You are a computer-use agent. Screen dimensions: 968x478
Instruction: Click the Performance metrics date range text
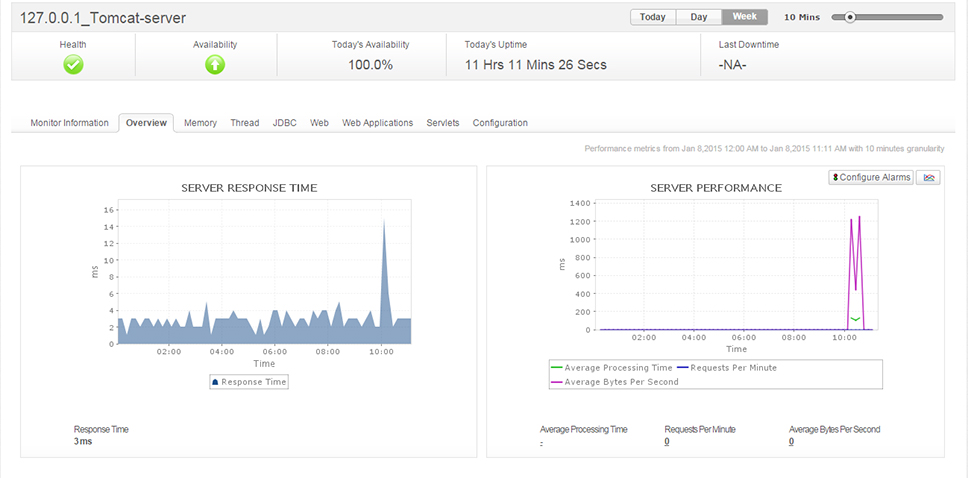tap(764, 149)
